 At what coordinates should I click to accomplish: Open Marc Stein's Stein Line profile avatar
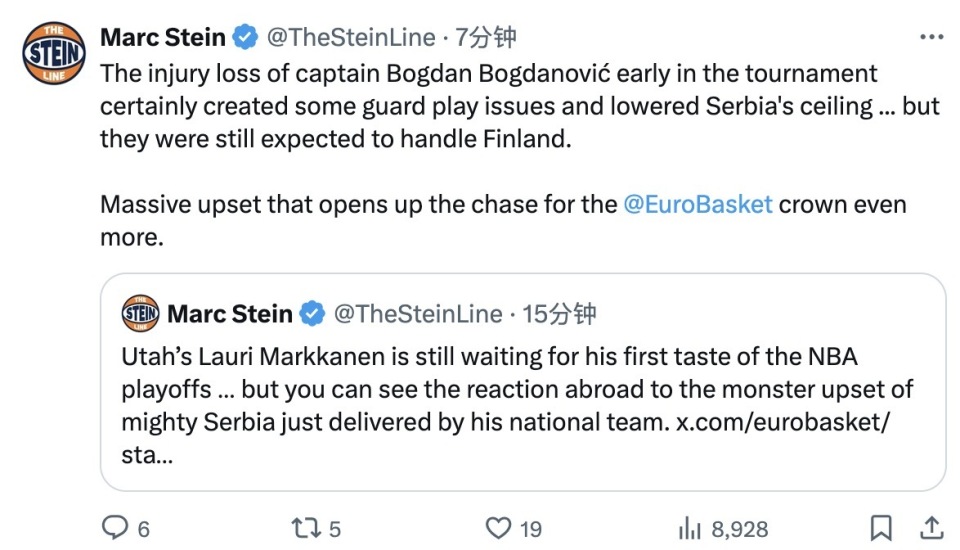[54, 53]
